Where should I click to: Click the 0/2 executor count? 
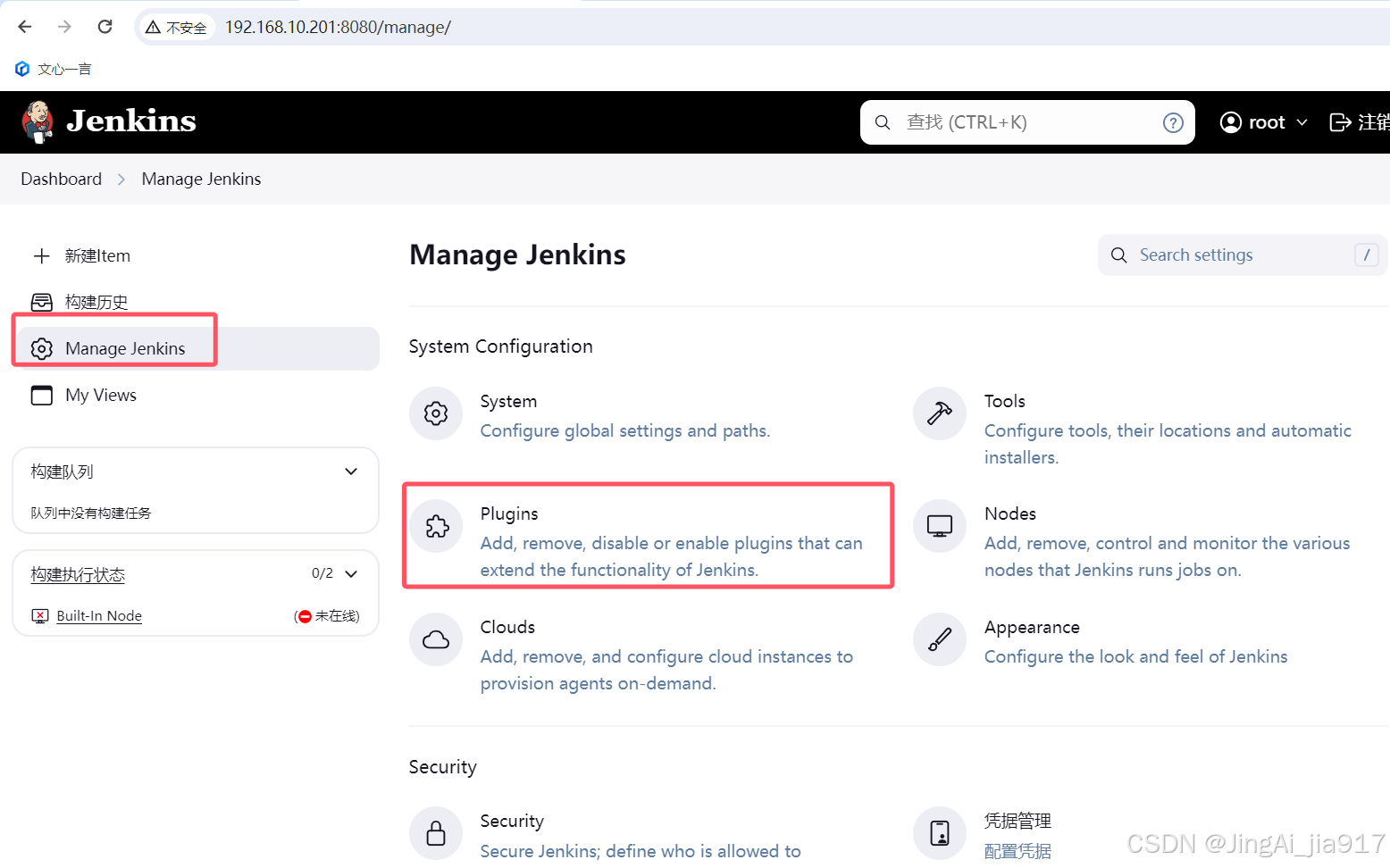click(322, 573)
